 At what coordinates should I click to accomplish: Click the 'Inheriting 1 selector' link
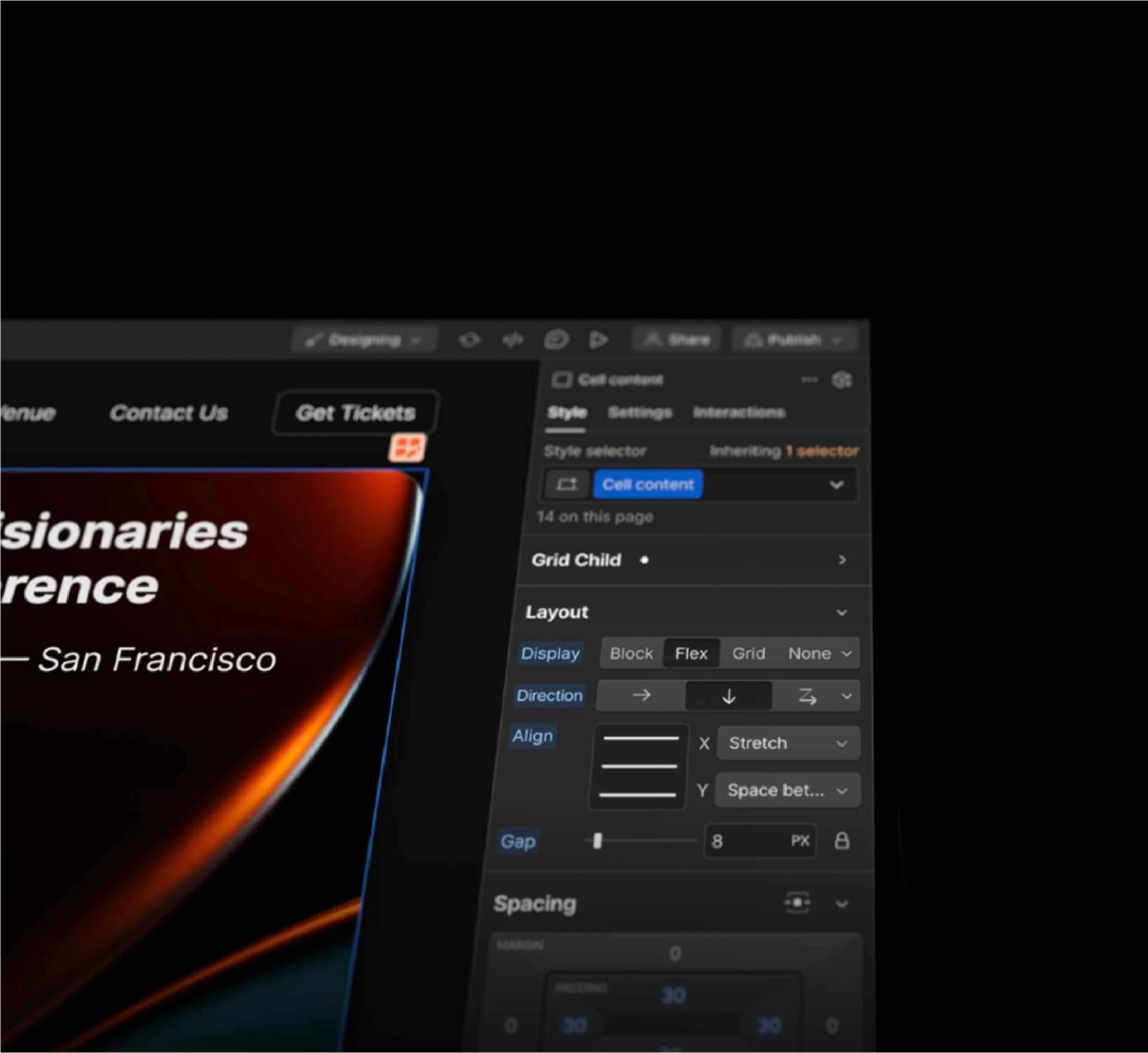(784, 451)
